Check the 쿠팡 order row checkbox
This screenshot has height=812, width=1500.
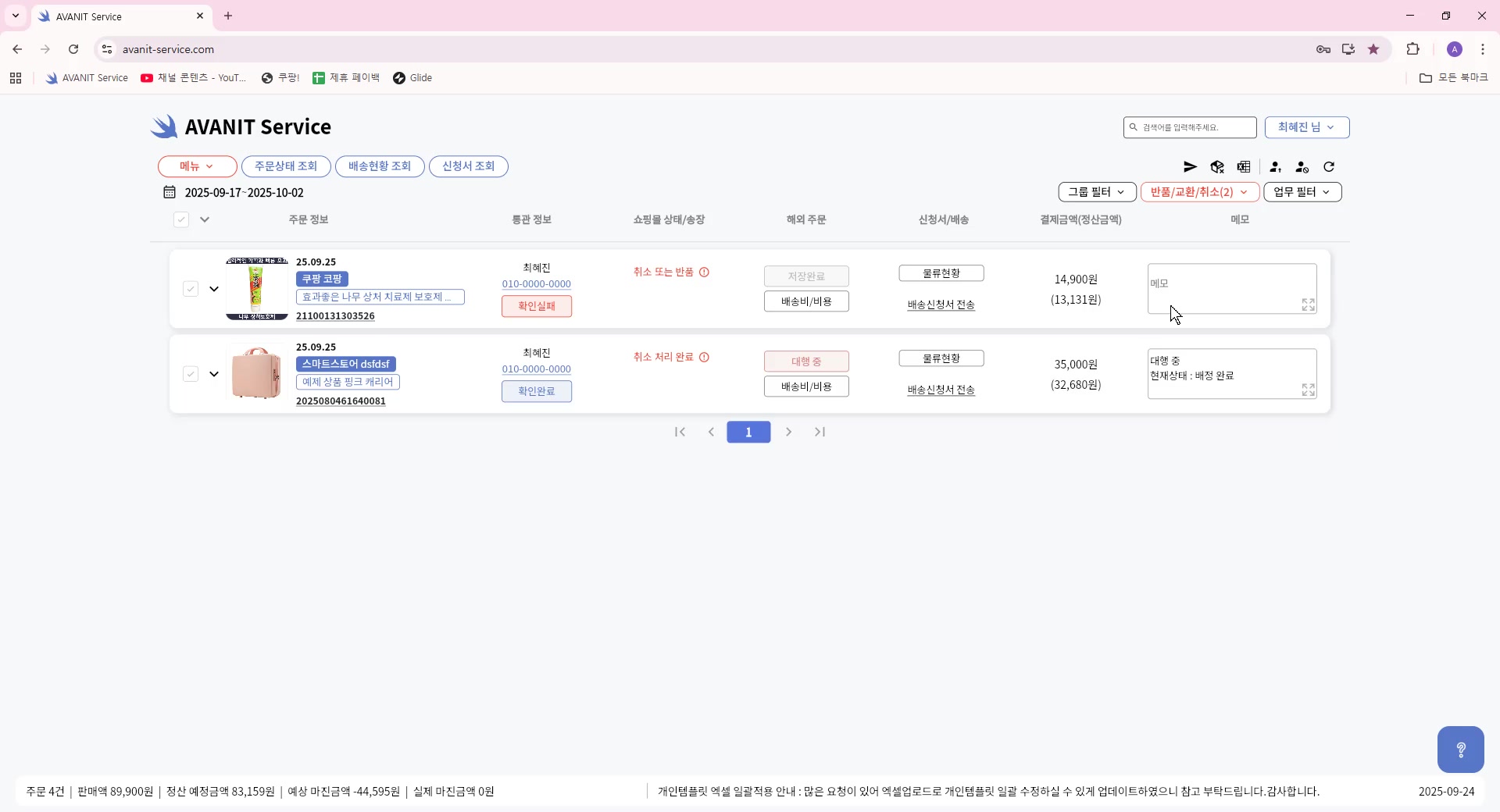[191, 289]
